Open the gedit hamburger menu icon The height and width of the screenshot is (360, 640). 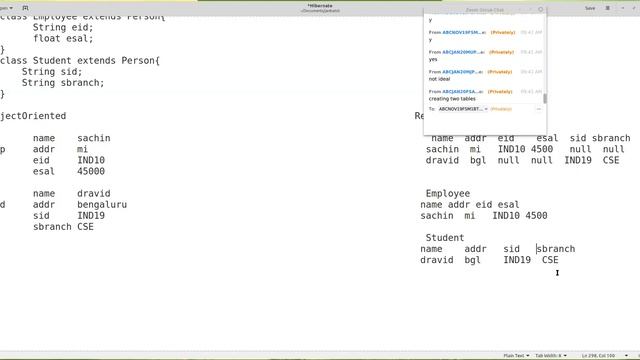607,8
